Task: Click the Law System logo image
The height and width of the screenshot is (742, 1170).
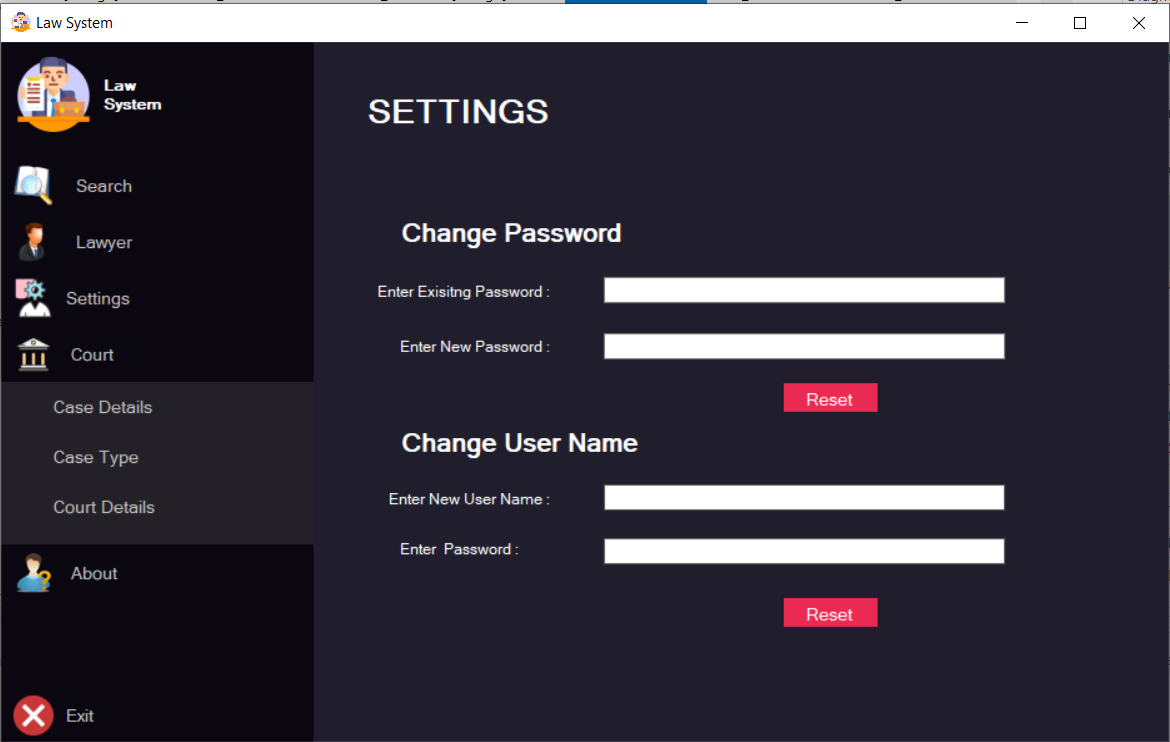Action: point(52,93)
